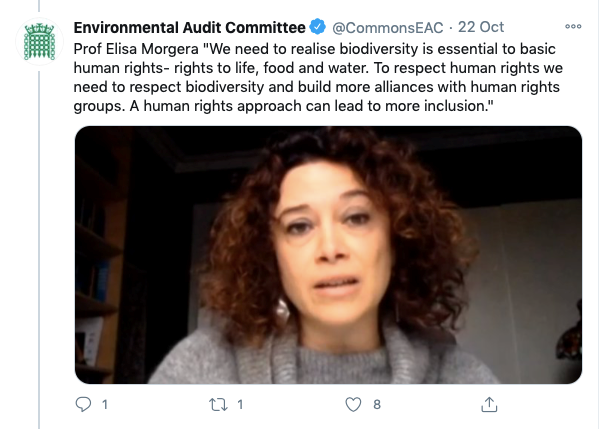Click the Environmental Audit Committee portcullis avatar
This screenshot has width=604, height=429.
[x=41, y=40]
